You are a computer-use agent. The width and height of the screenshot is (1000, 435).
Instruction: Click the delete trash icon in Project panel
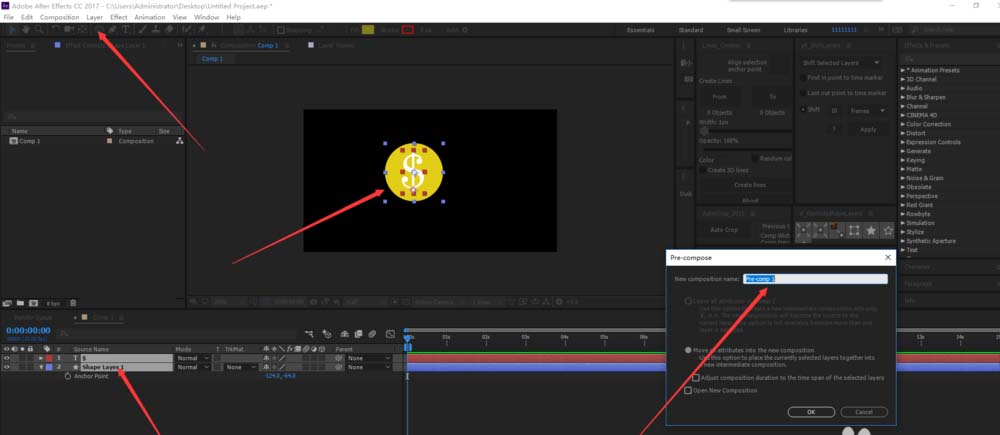[x=73, y=303]
